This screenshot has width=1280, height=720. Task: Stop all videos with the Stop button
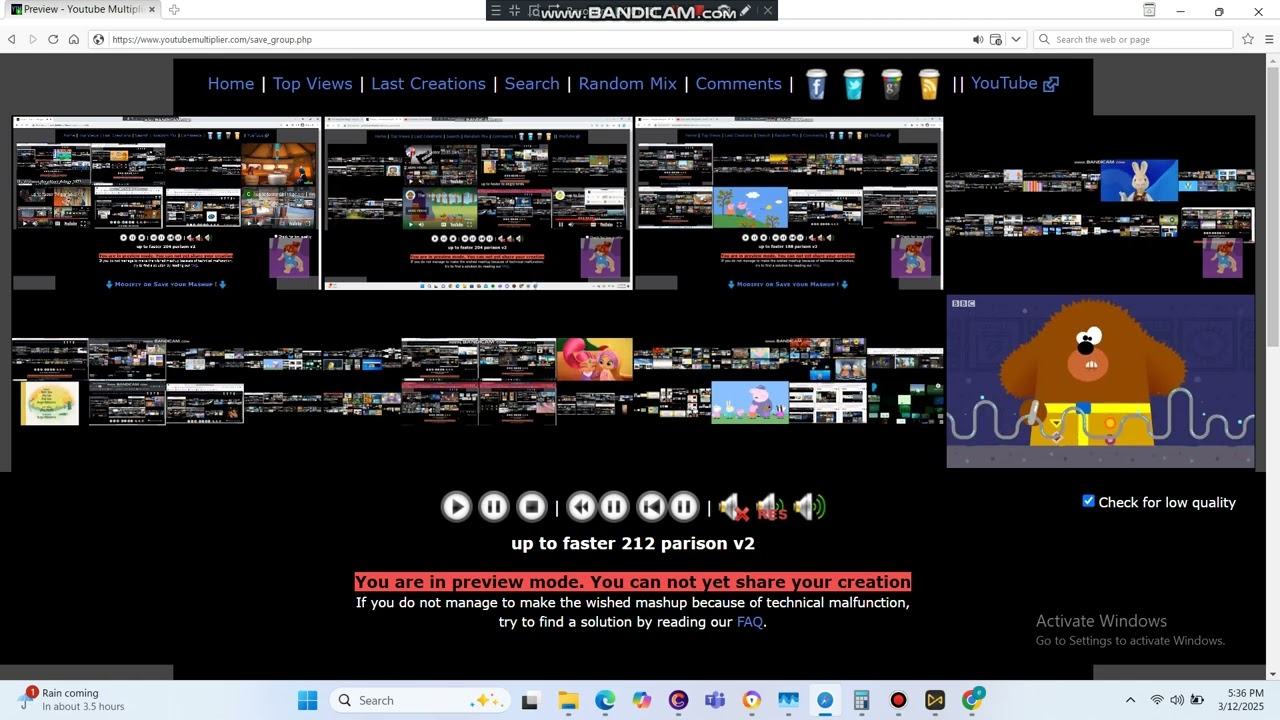coord(532,507)
